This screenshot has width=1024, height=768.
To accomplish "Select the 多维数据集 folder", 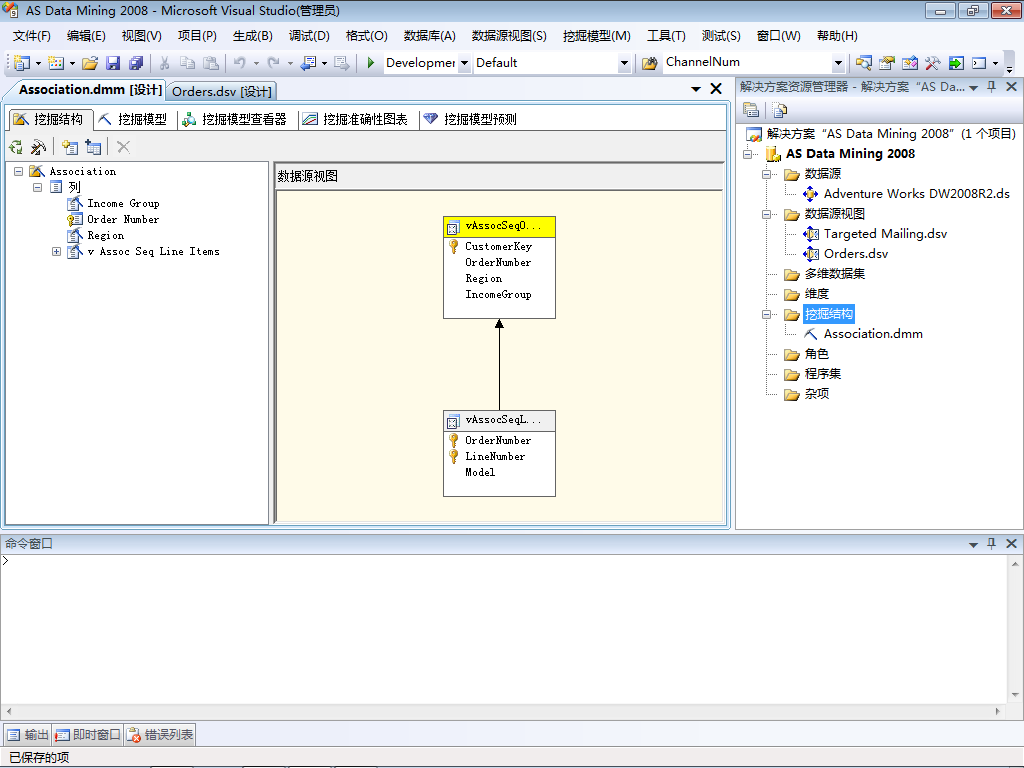I will [834, 274].
